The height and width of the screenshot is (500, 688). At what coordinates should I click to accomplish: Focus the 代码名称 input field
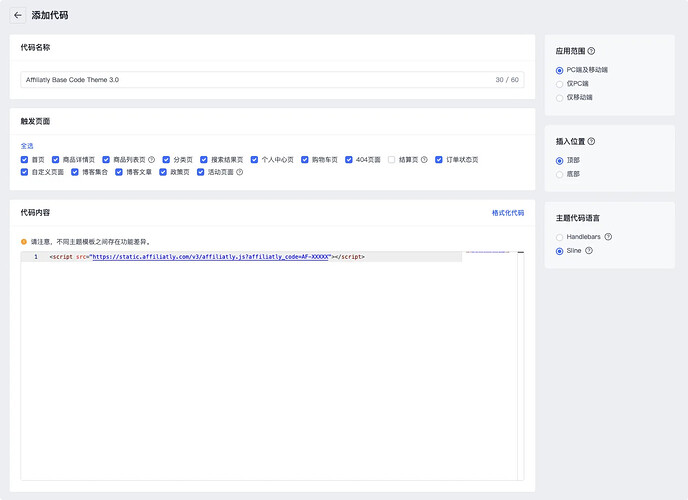[x=272, y=80]
